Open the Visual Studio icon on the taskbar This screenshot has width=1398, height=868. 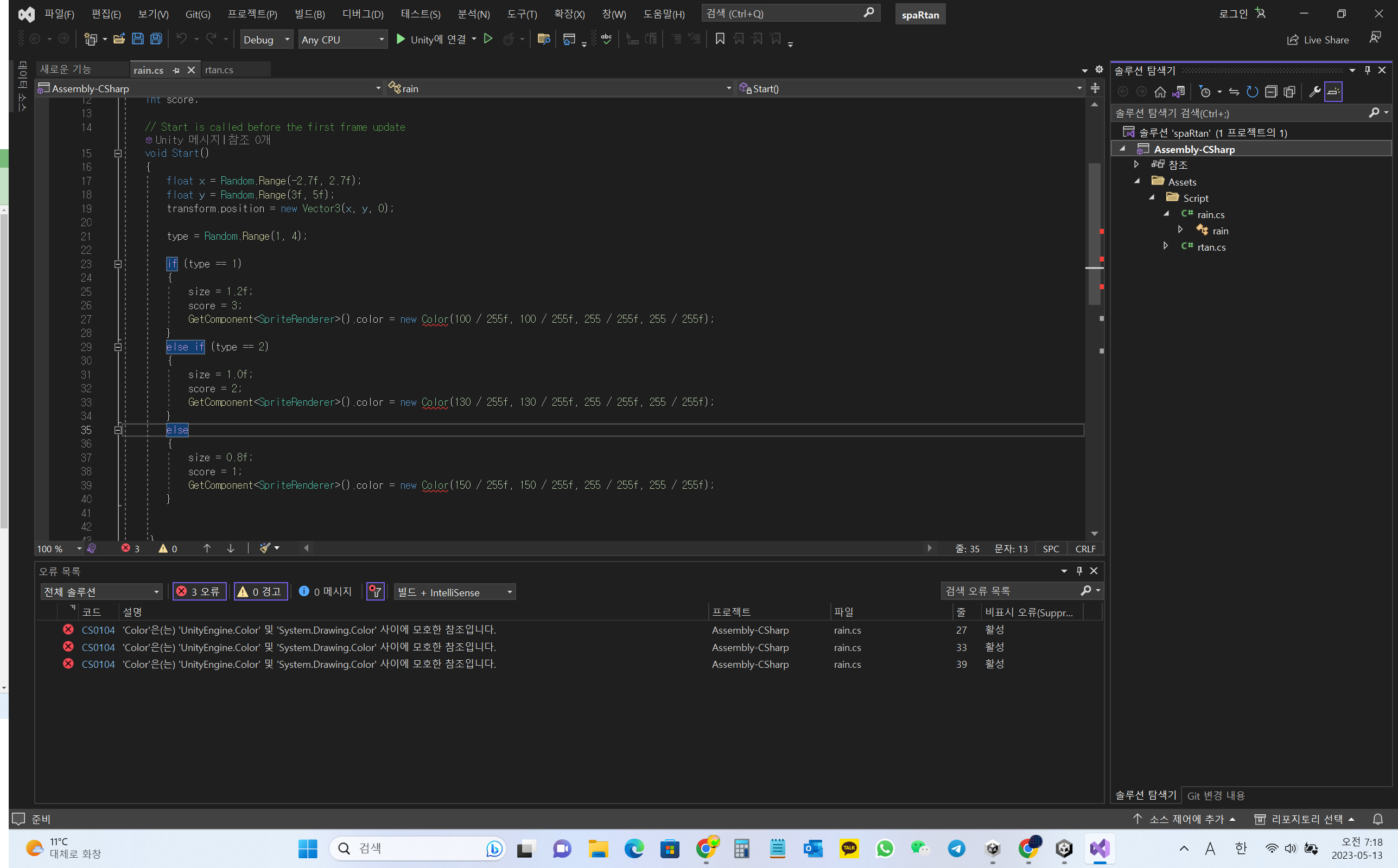coord(1100,848)
